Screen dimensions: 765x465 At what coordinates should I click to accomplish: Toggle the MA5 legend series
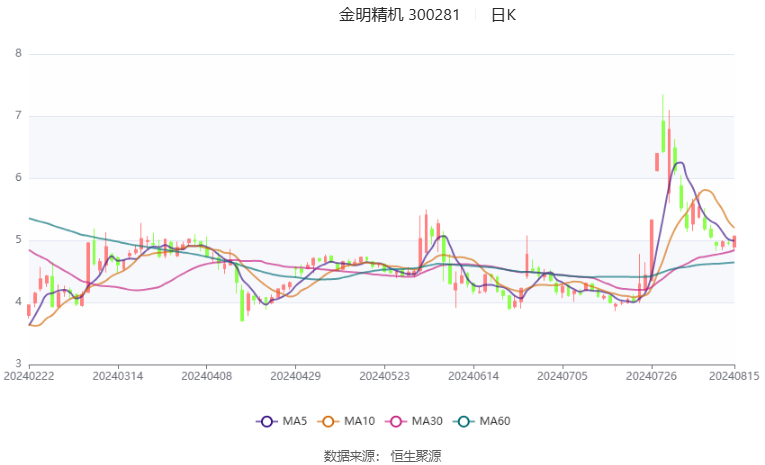pos(282,421)
